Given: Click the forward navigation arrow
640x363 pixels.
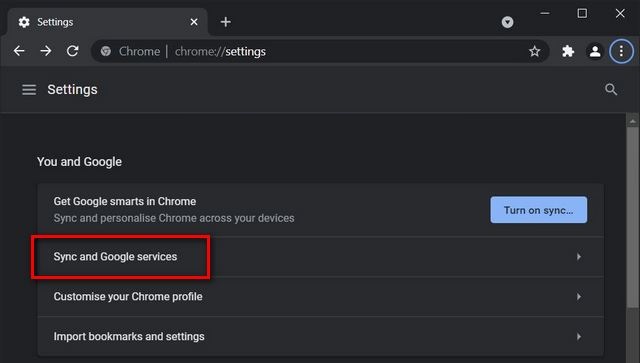Looking at the screenshot, I should [x=46, y=51].
